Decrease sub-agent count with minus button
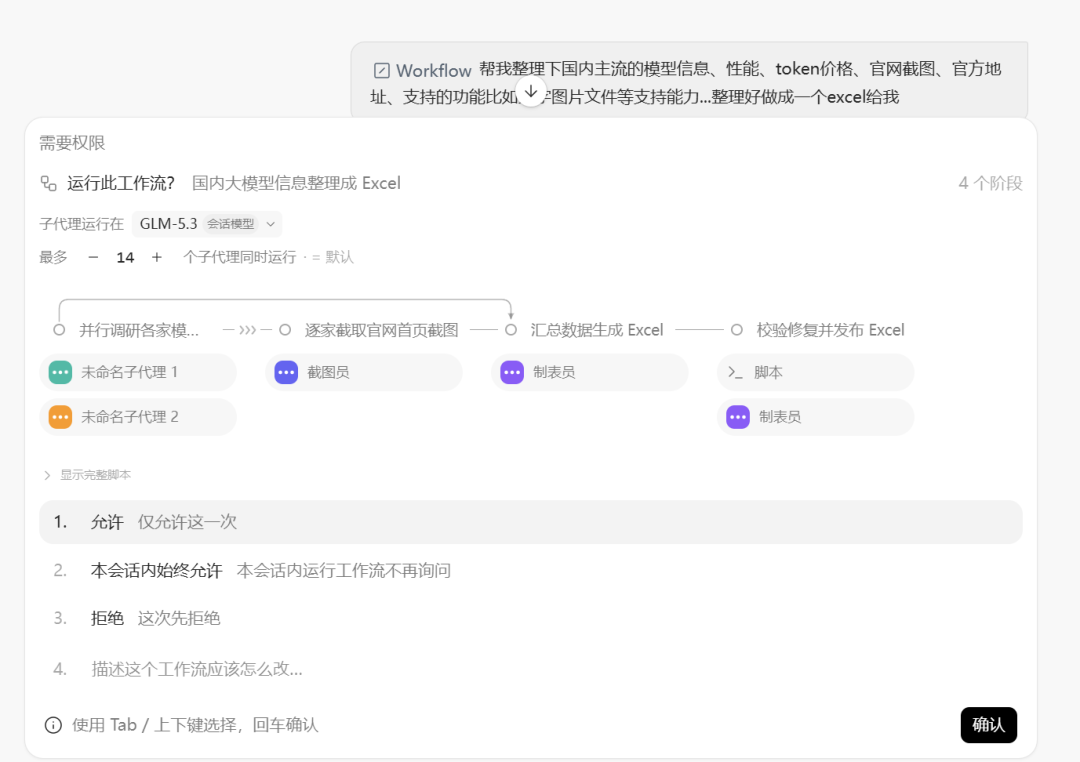This screenshot has width=1080, height=762. point(93,257)
